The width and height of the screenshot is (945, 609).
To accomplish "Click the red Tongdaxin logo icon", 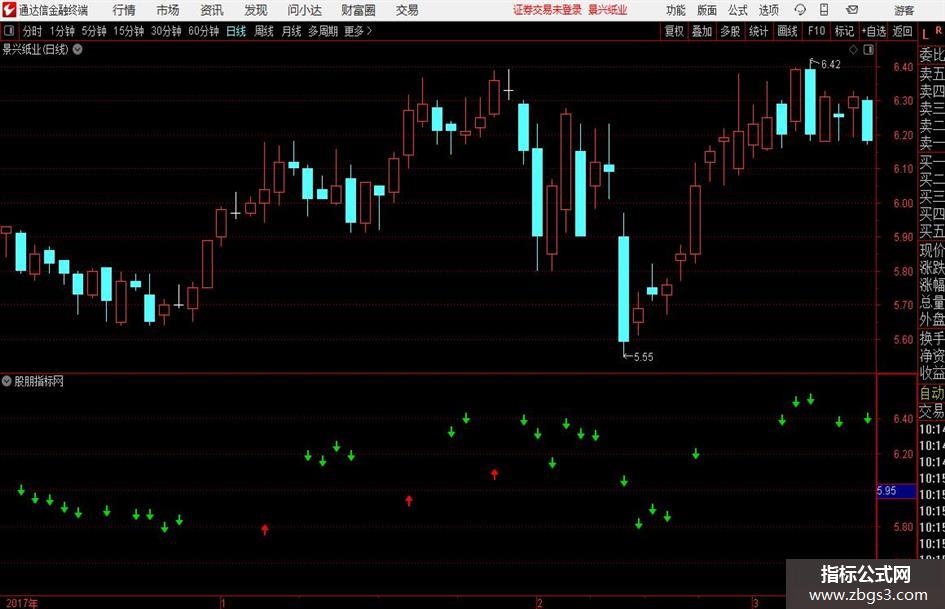I will [8, 10].
